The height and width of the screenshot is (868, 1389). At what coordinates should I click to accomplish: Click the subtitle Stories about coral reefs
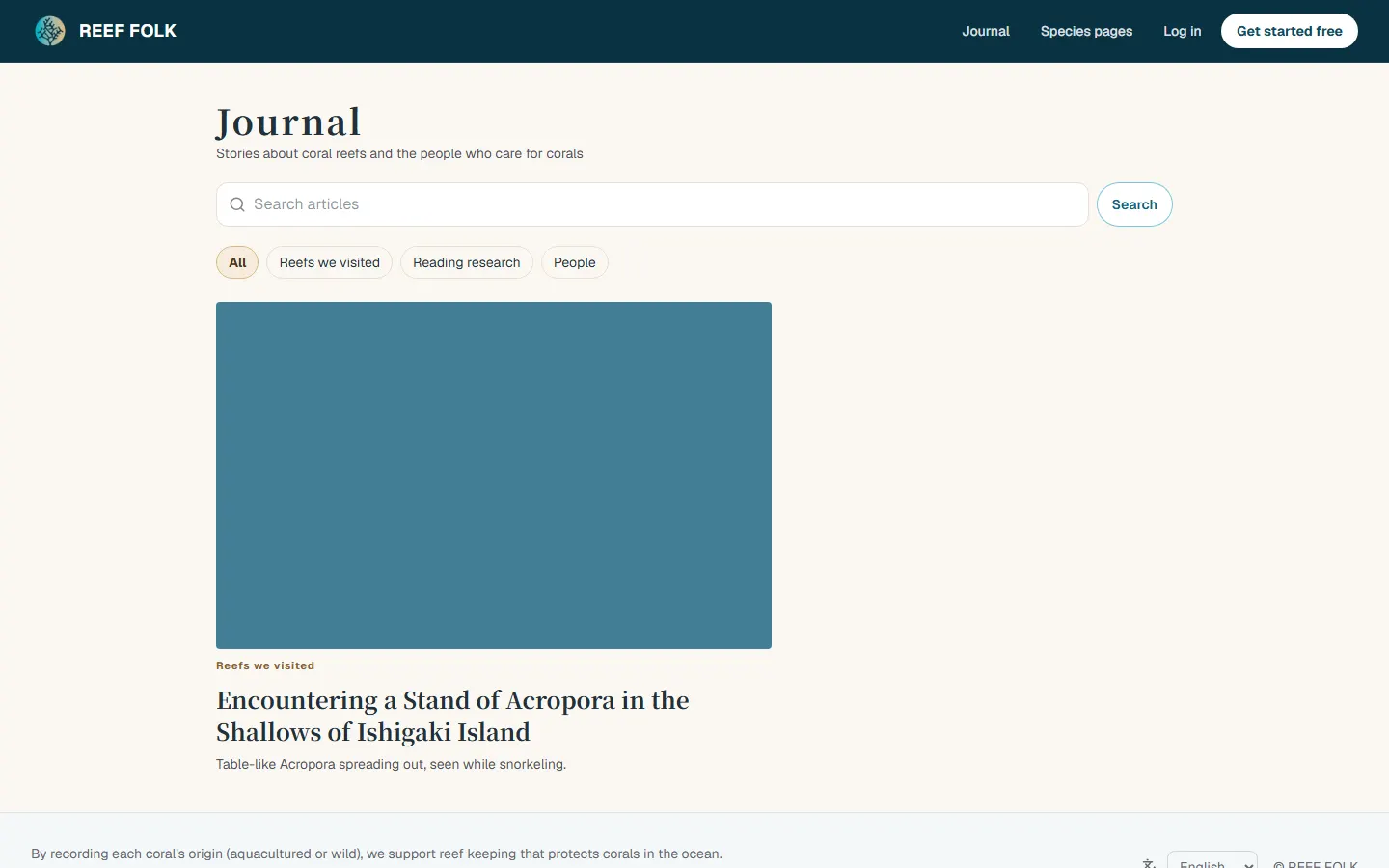point(399,153)
